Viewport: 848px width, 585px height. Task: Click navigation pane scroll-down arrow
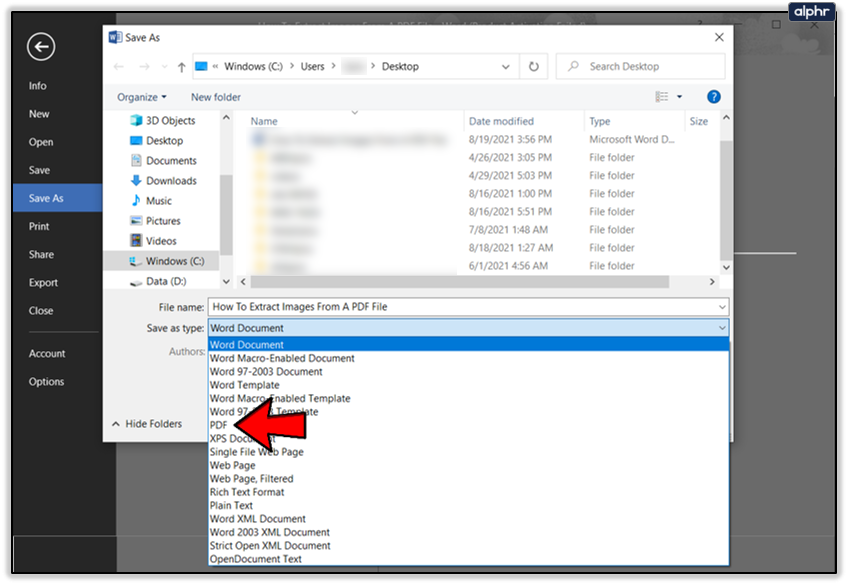[x=226, y=282]
